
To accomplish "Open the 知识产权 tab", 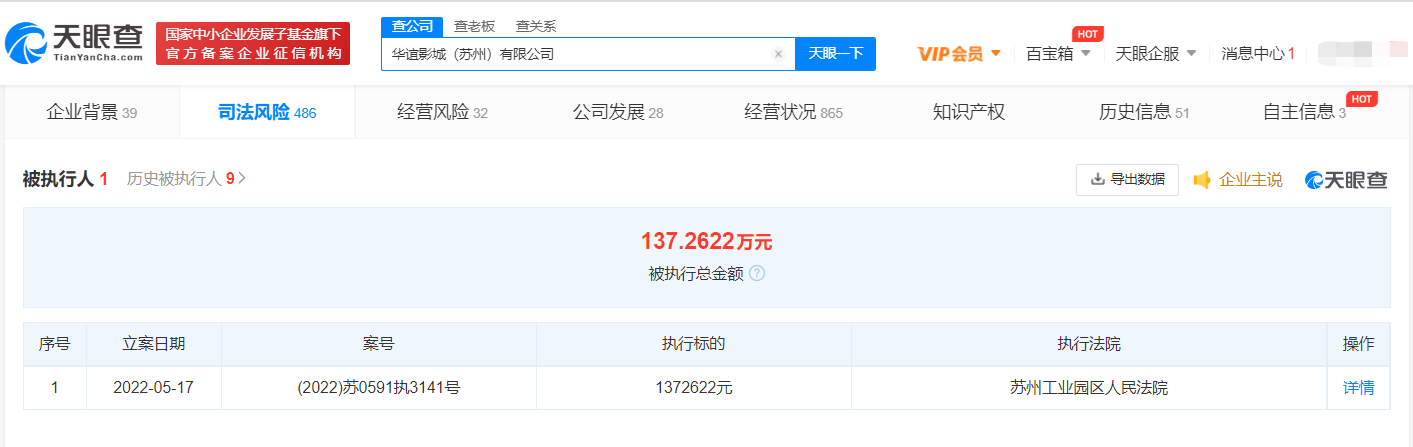I will click(x=968, y=112).
